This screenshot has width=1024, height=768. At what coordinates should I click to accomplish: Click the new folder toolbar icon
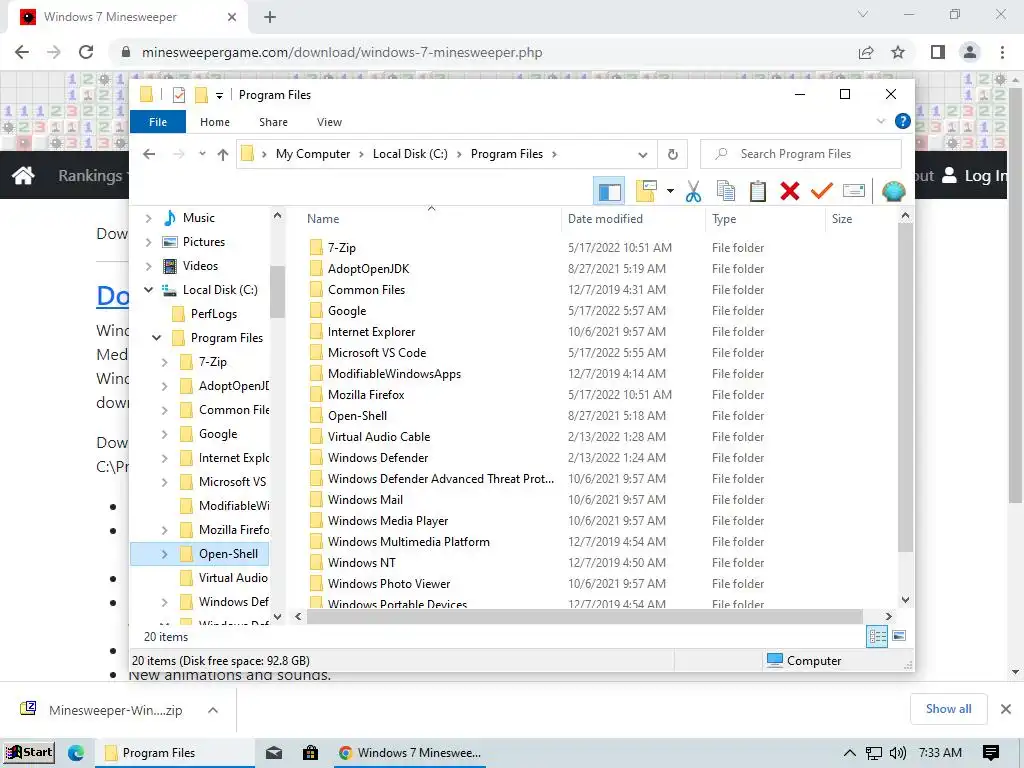click(645, 191)
